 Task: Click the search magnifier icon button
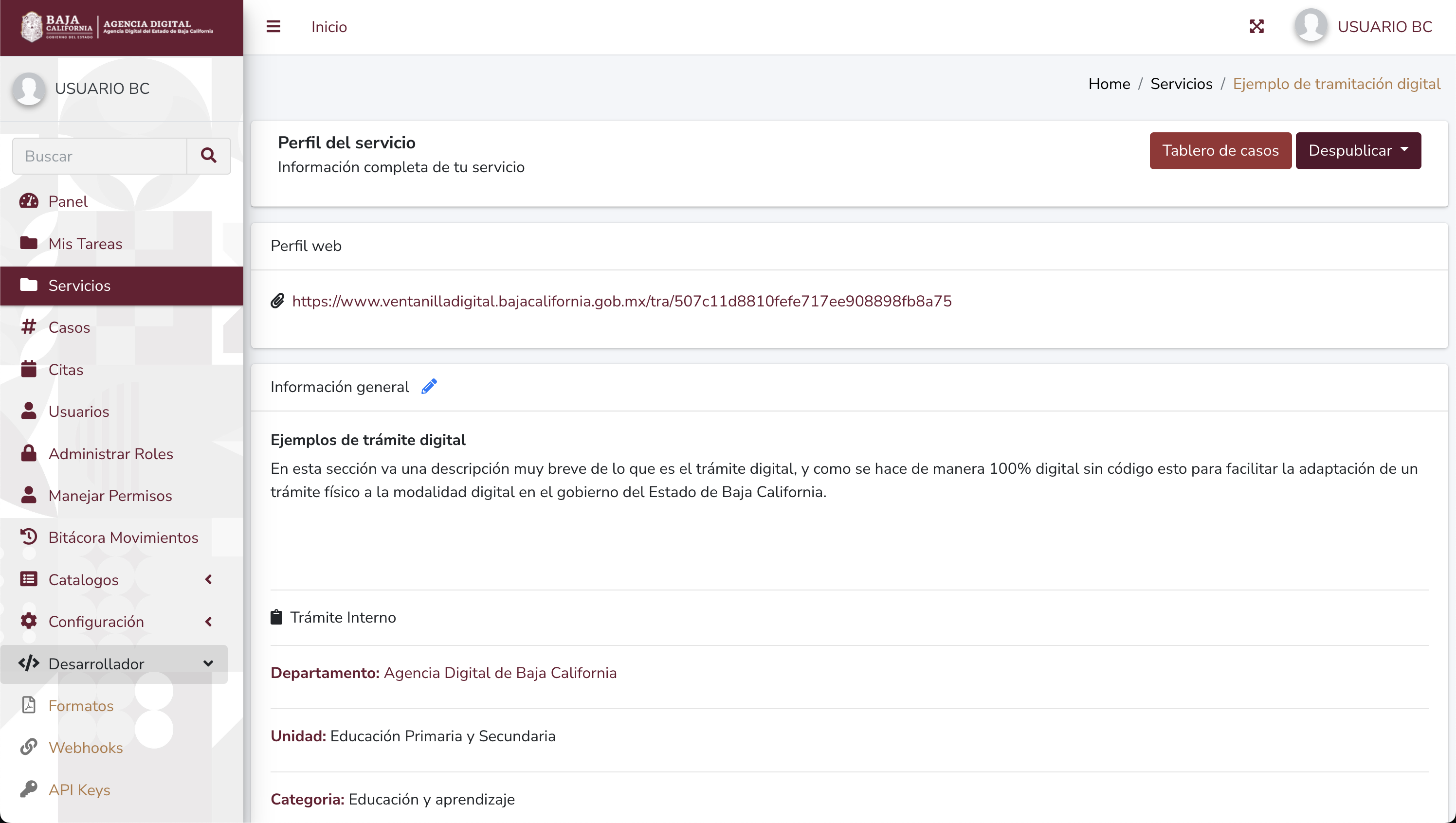point(209,156)
